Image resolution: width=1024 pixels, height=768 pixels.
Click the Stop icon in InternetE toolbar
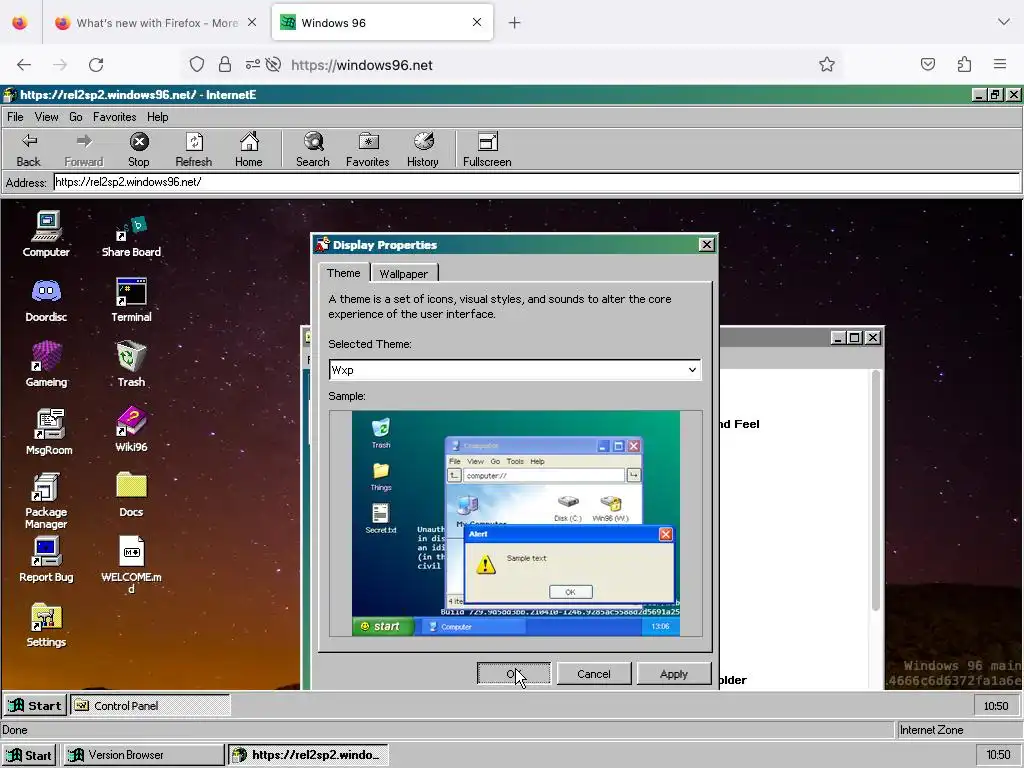tap(138, 150)
